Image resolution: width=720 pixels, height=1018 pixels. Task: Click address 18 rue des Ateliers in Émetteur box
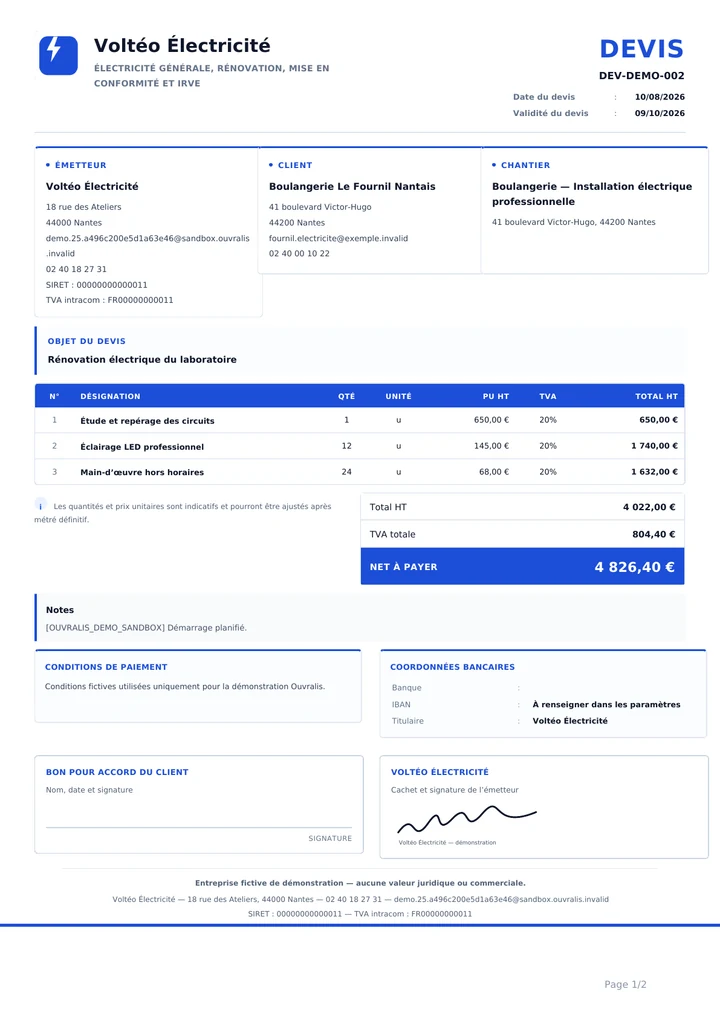point(84,207)
